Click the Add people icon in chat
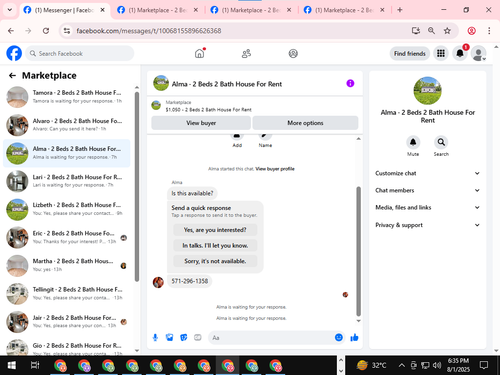Image resolution: width=500 pixels, height=375 pixels. (x=237, y=136)
